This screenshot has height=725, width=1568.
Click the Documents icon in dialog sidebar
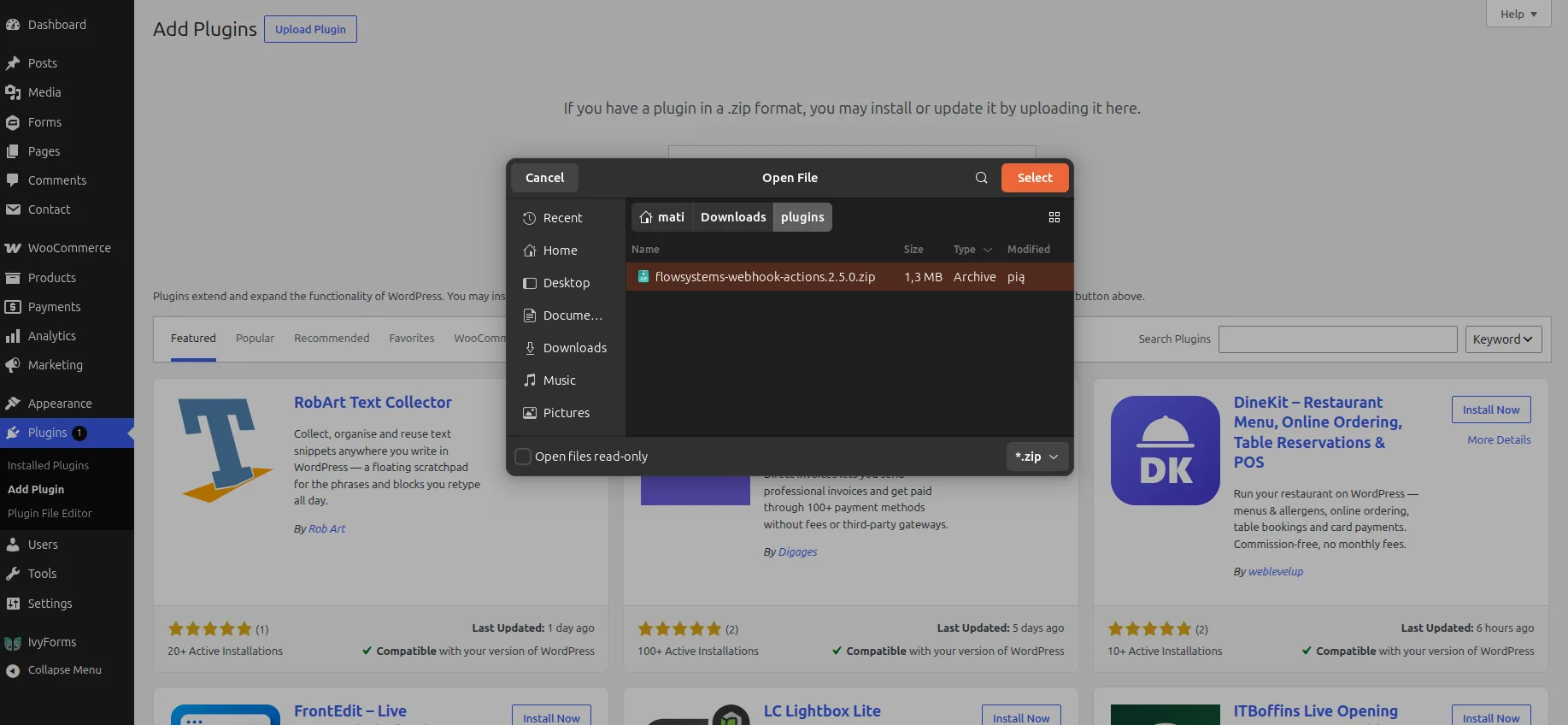tap(530, 315)
